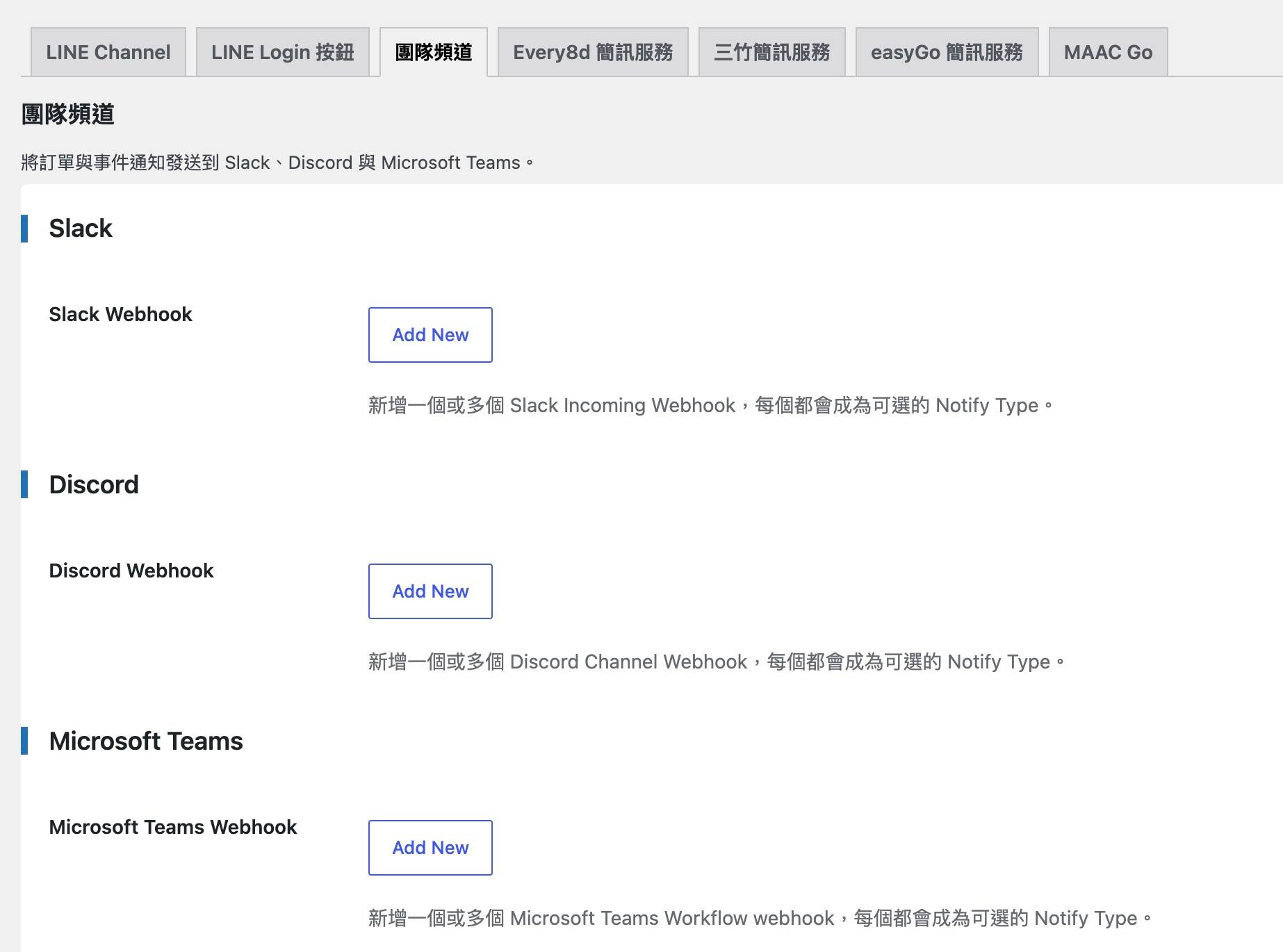Click the Slack section heading

click(x=81, y=229)
